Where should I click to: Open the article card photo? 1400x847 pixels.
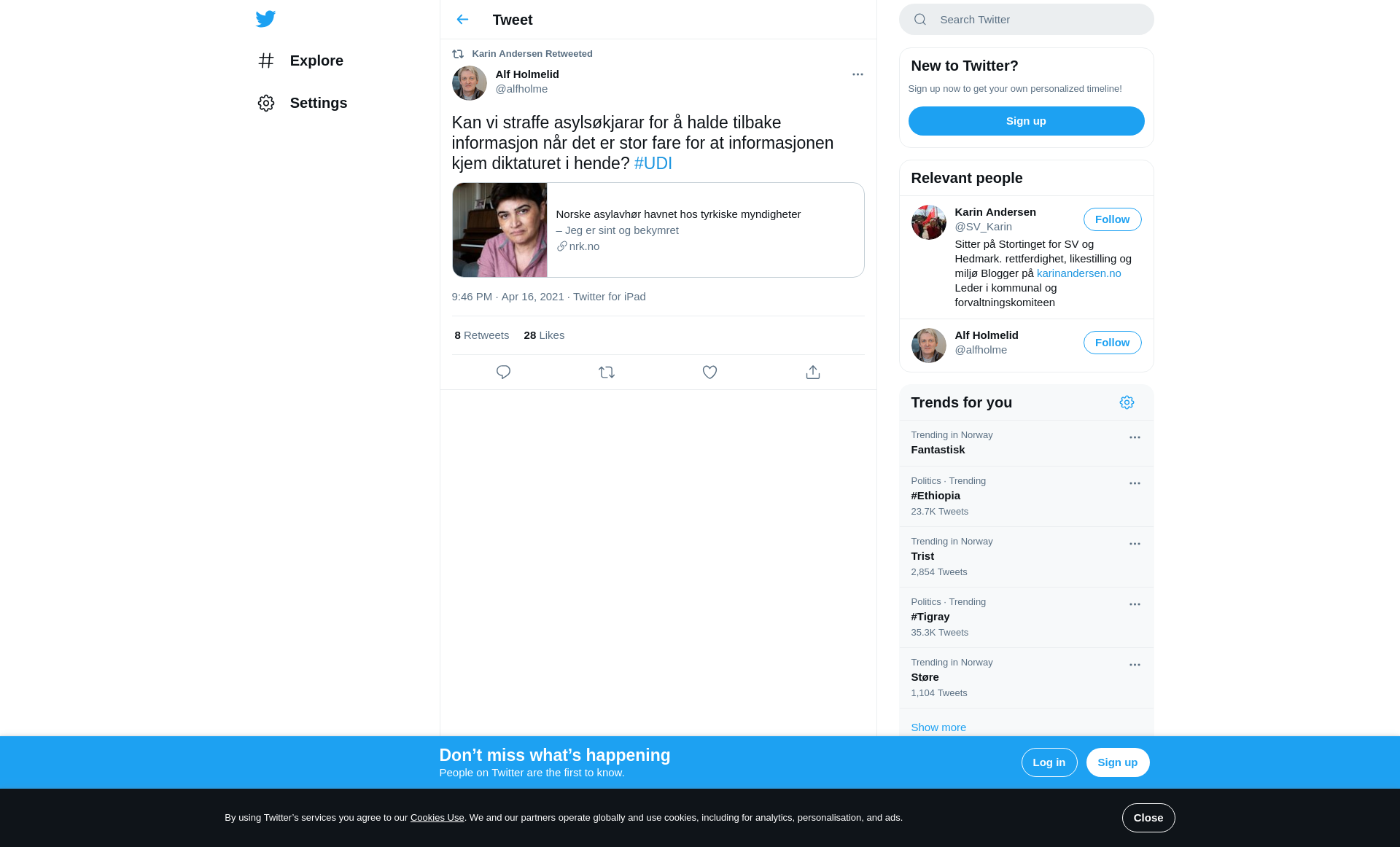pyautogui.click(x=499, y=230)
